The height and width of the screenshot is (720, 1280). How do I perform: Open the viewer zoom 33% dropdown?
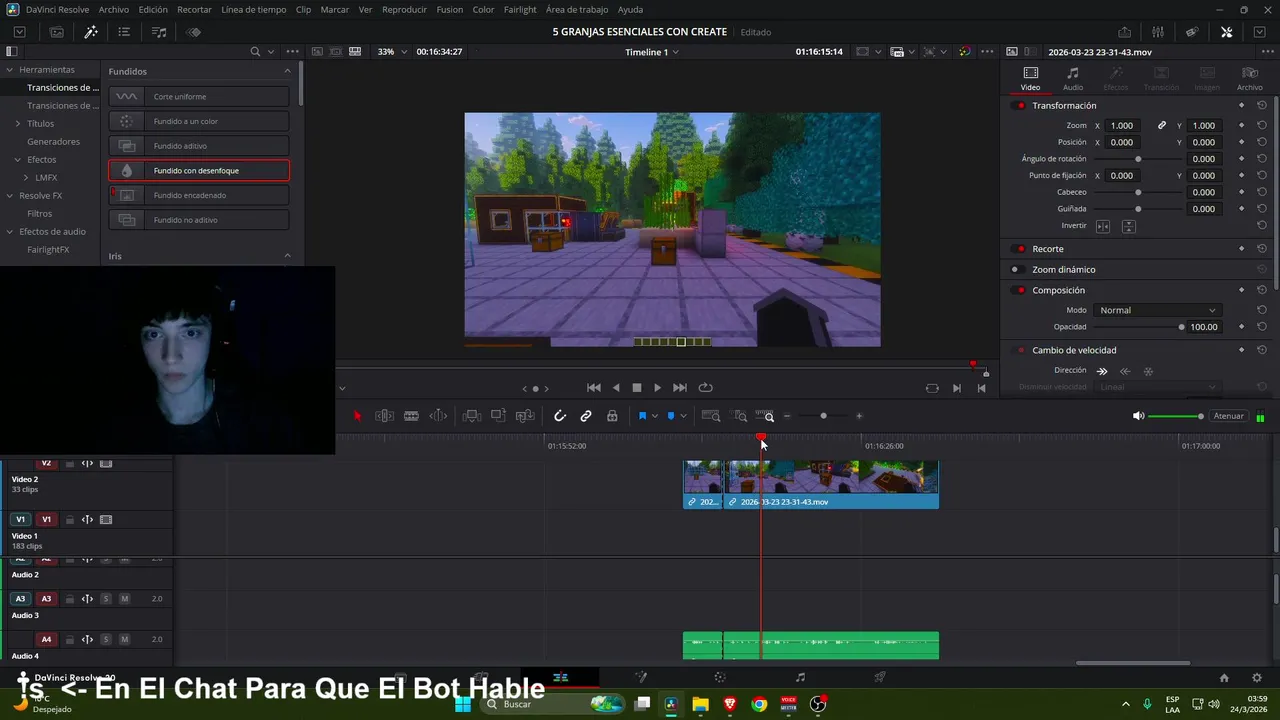point(391,52)
